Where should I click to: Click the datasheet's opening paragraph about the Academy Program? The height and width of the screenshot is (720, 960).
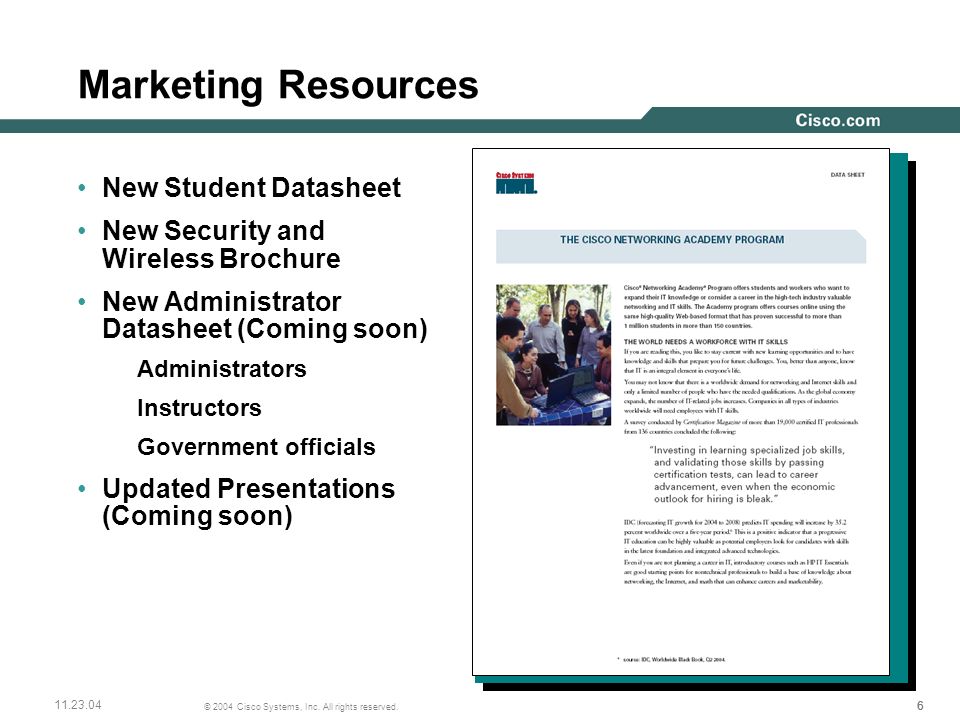(x=737, y=306)
